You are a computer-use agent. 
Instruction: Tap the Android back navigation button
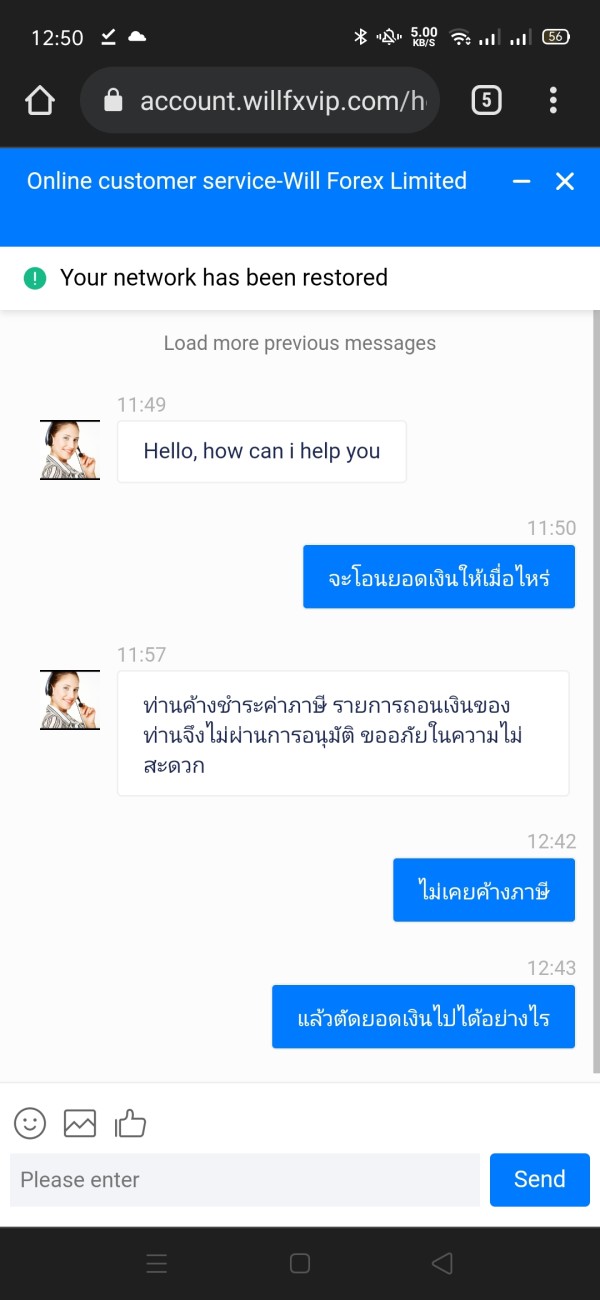pos(442,1263)
